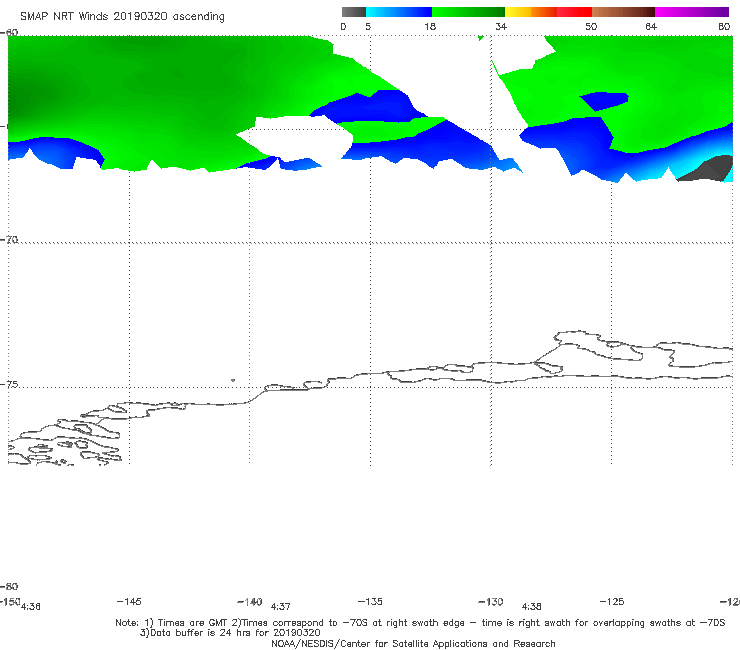The image size is (740, 650).
Task: Click the latitude label "-80"
Action: tap(9, 586)
